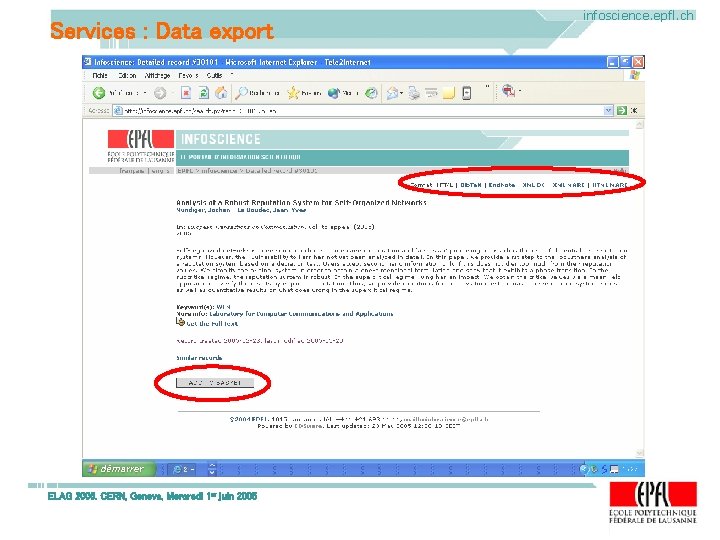
Task: Select the EndNote export format link
Action: point(501,185)
